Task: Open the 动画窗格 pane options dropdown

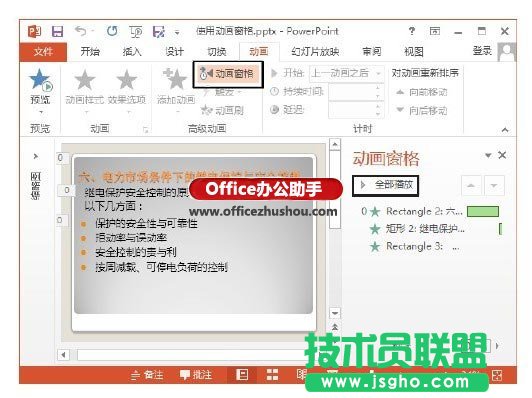Action: pyautogui.click(x=488, y=155)
